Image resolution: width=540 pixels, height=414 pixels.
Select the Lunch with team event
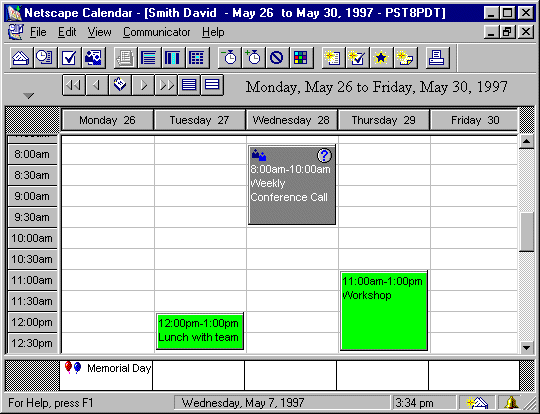200,331
